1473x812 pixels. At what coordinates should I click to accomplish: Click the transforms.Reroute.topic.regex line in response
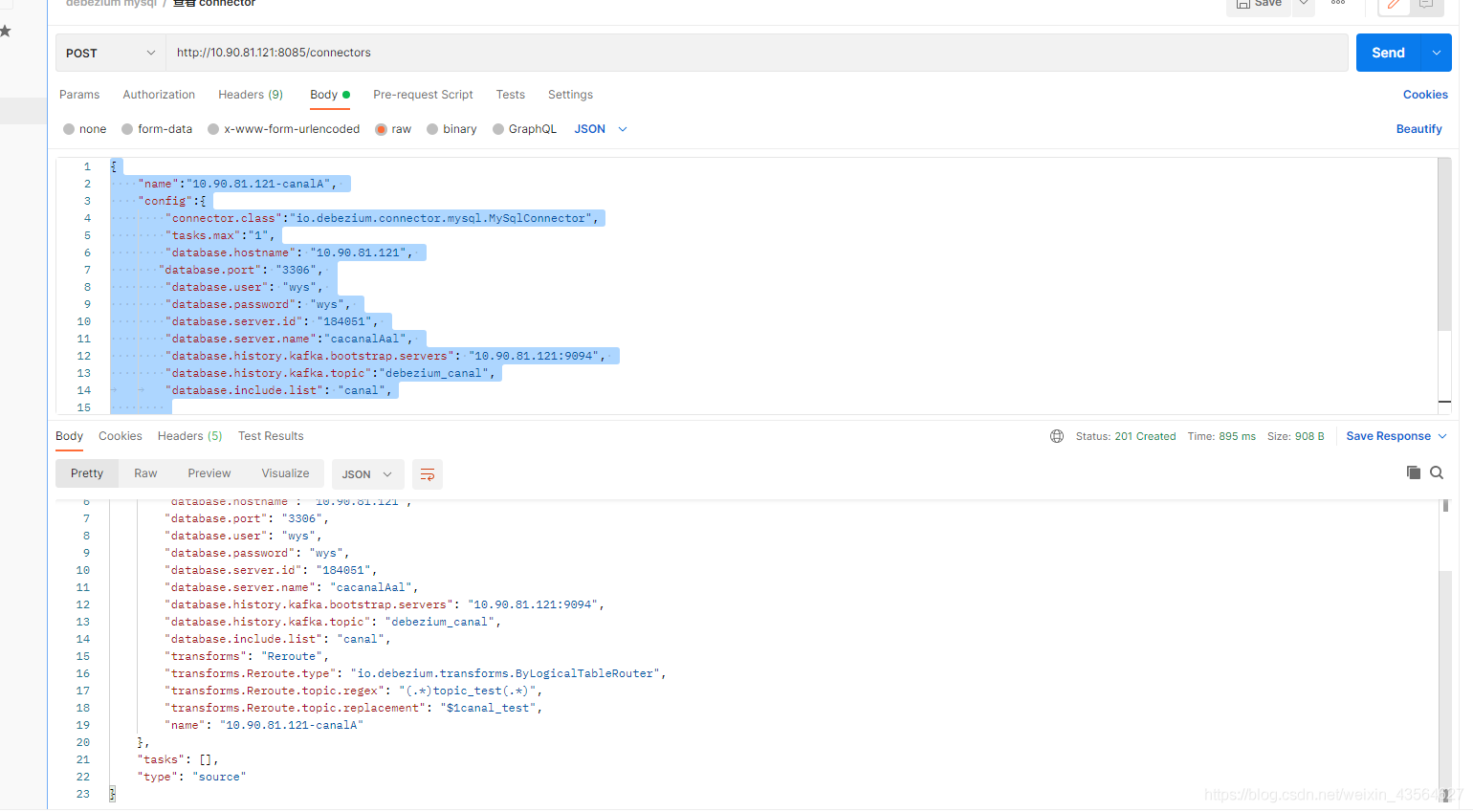point(354,691)
